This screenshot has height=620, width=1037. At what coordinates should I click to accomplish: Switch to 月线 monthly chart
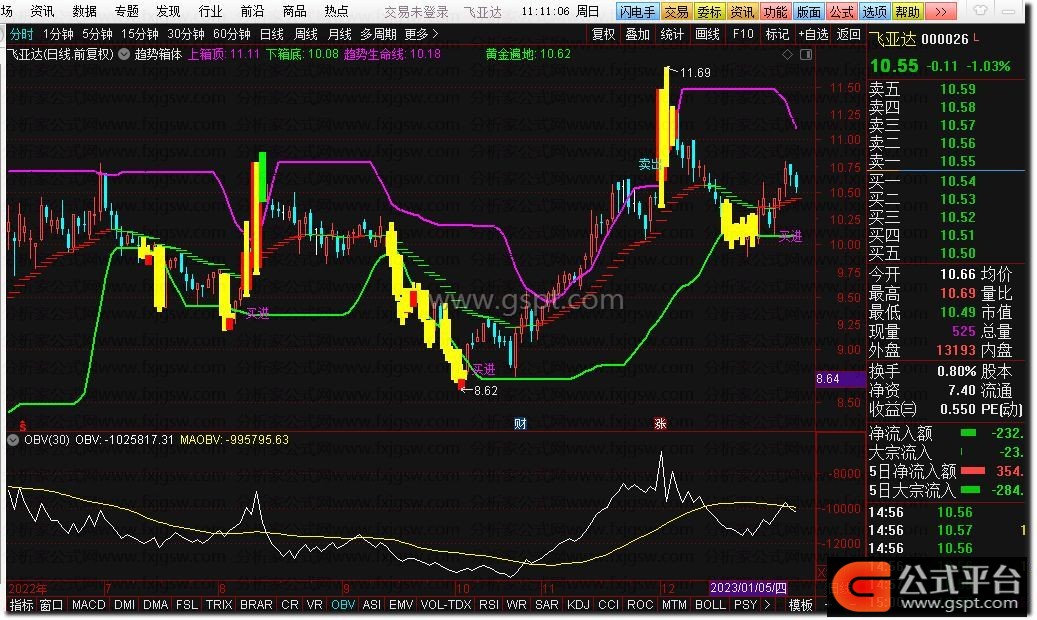click(x=340, y=34)
